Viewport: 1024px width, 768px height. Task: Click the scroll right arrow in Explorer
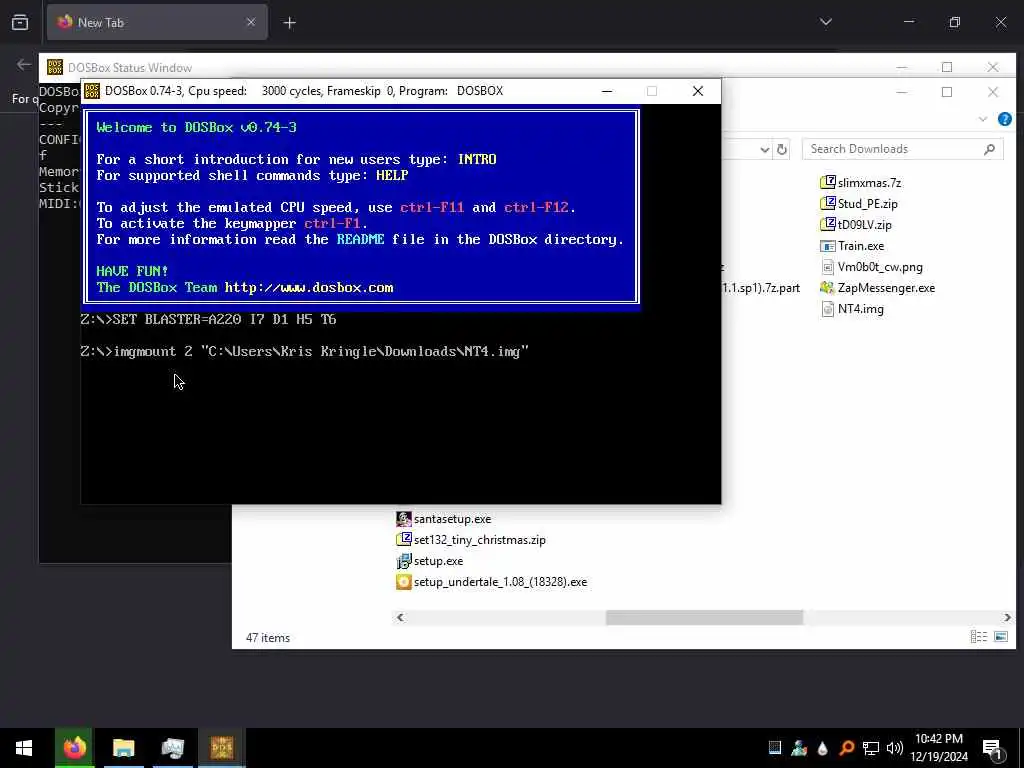[1007, 617]
